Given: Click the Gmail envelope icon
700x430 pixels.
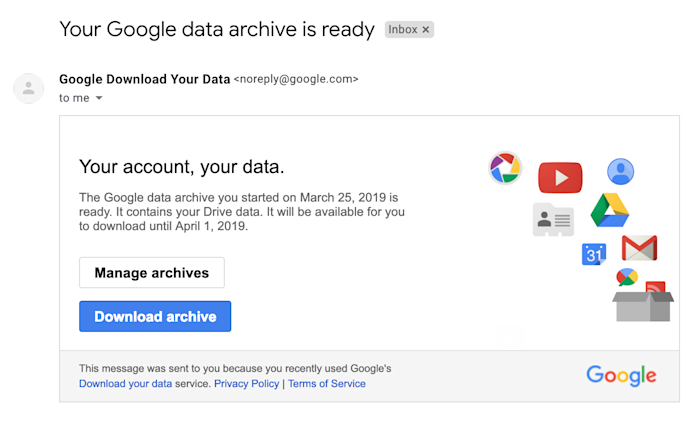Looking at the screenshot, I should (639, 248).
